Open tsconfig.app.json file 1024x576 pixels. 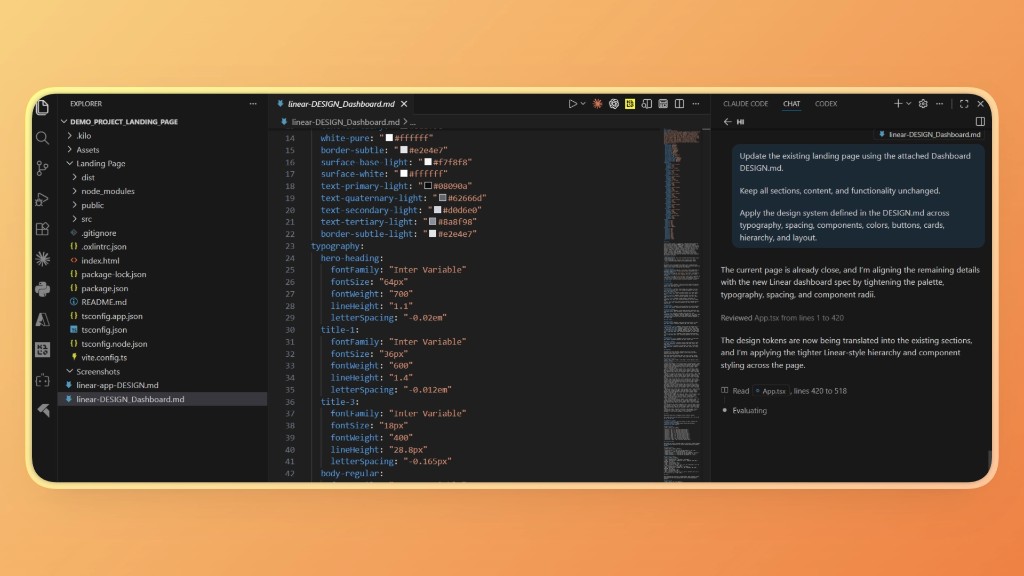112,316
